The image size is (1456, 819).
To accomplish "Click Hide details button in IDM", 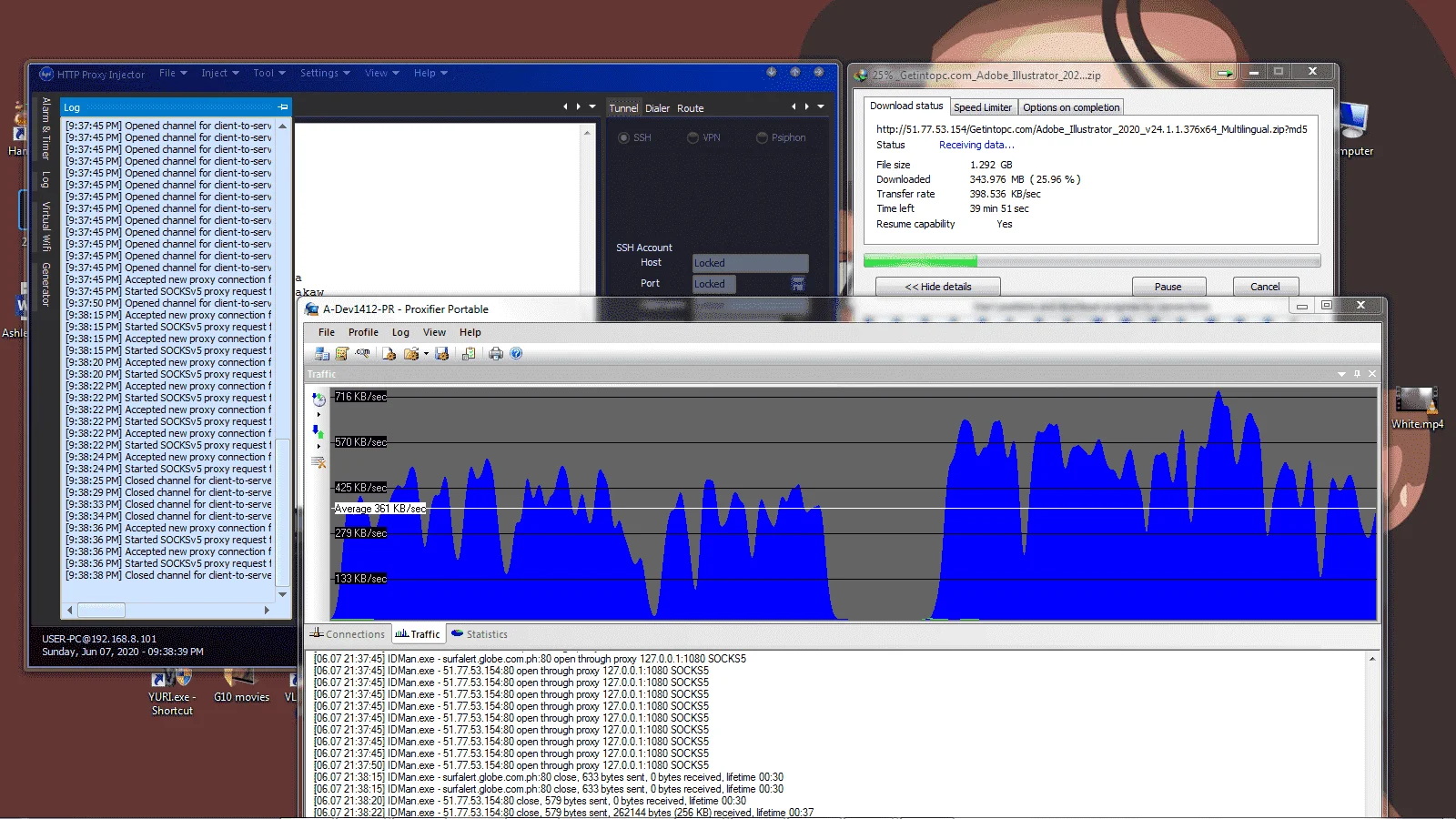I will (938, 287).
